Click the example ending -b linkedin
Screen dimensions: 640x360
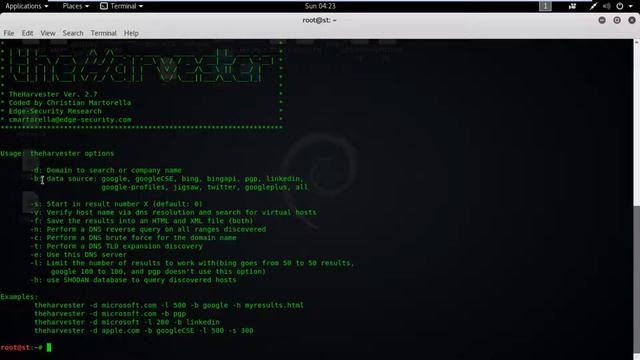click(127, 322)
